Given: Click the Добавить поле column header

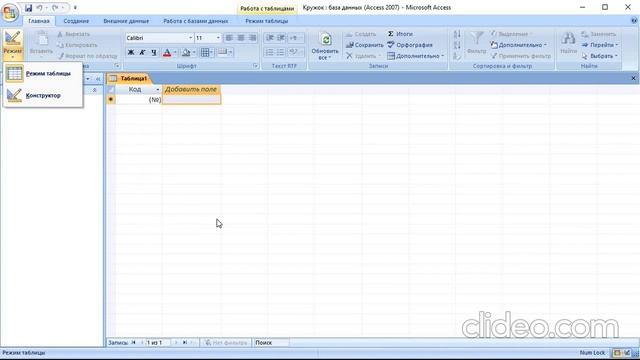Looking at the screenshot, I should (x=191, y=89).
